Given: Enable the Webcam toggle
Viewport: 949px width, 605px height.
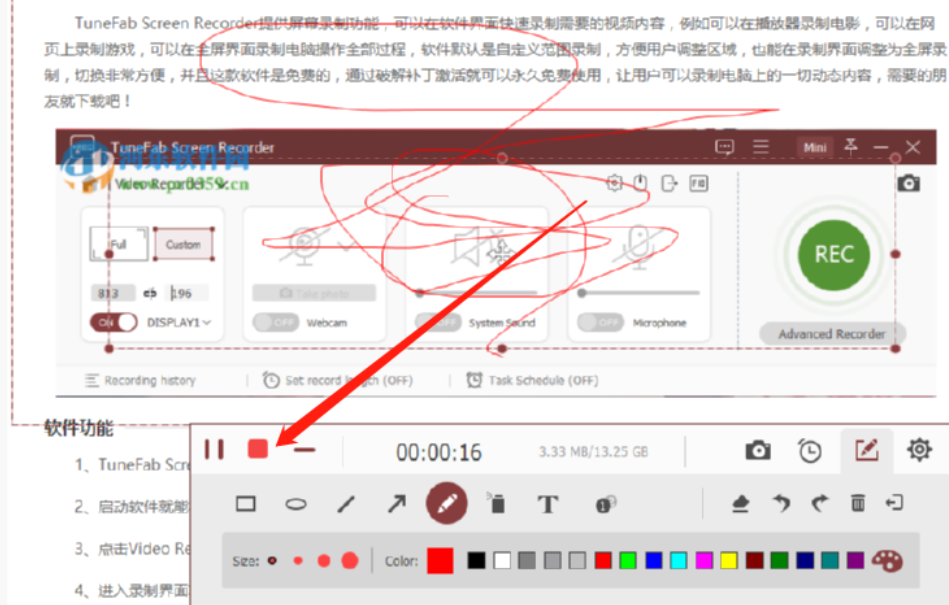Looking at the screenshot, I should click(x=277, y=322).
